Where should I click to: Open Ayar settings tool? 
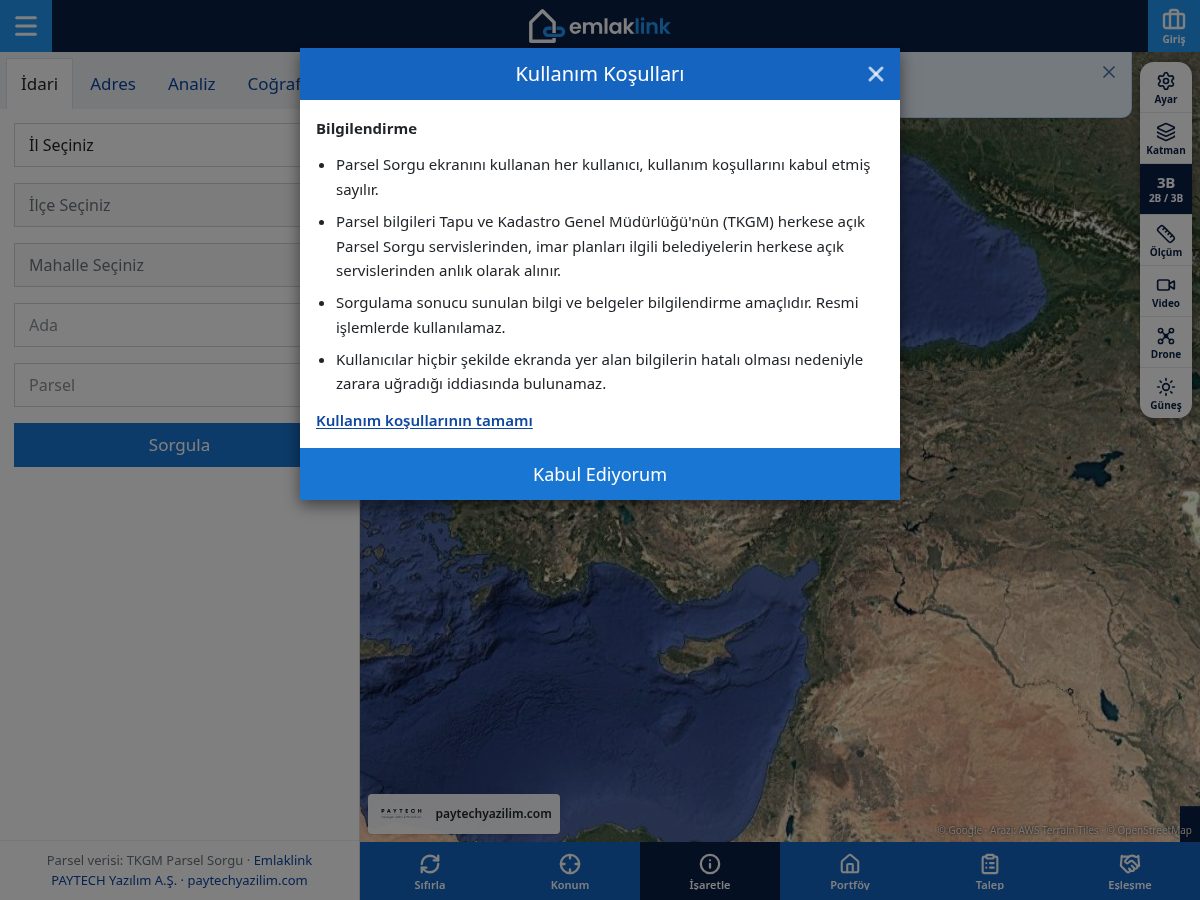1166,88
